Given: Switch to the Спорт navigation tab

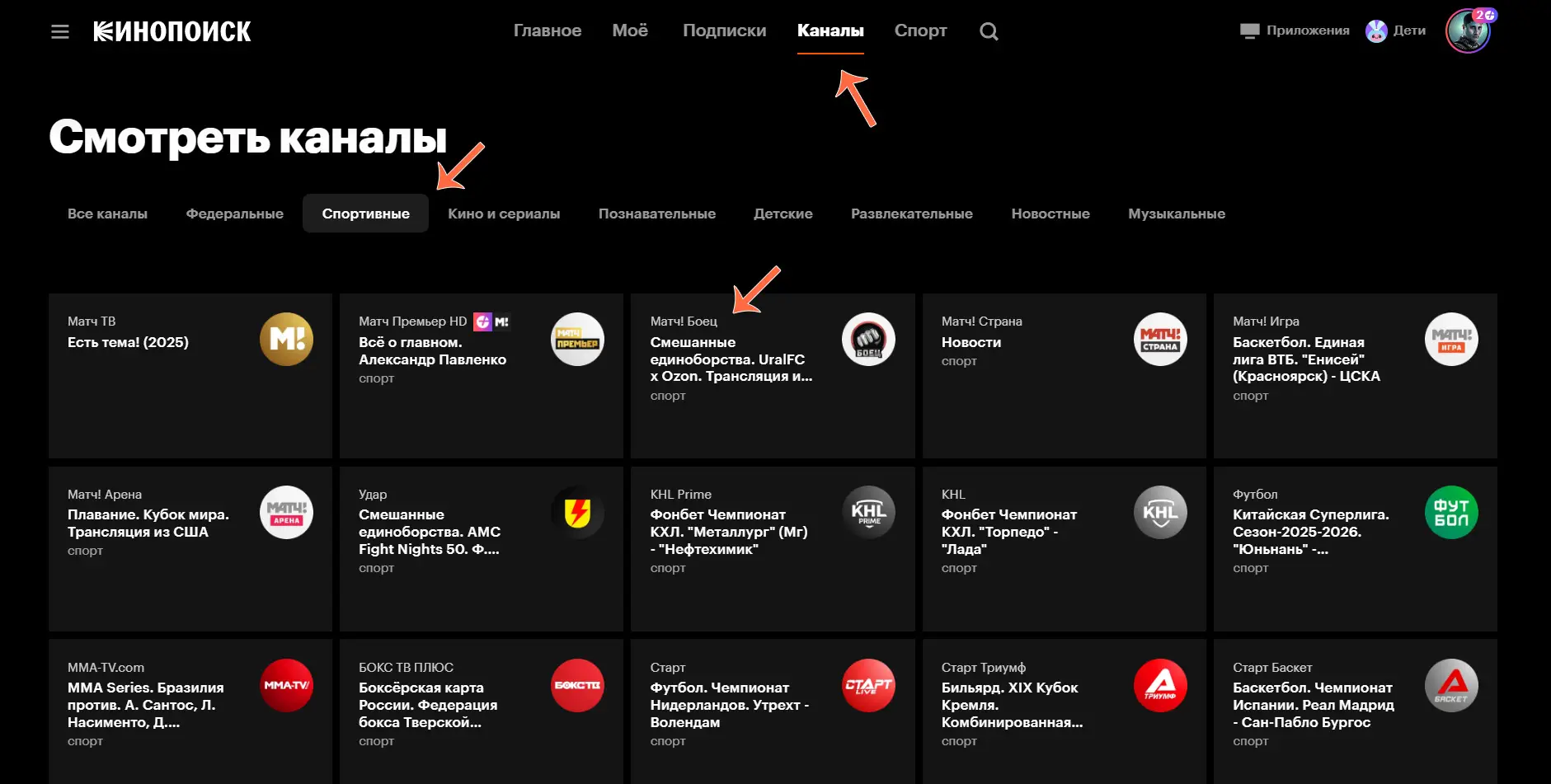Looking at the screenshot, I should 920,31.
